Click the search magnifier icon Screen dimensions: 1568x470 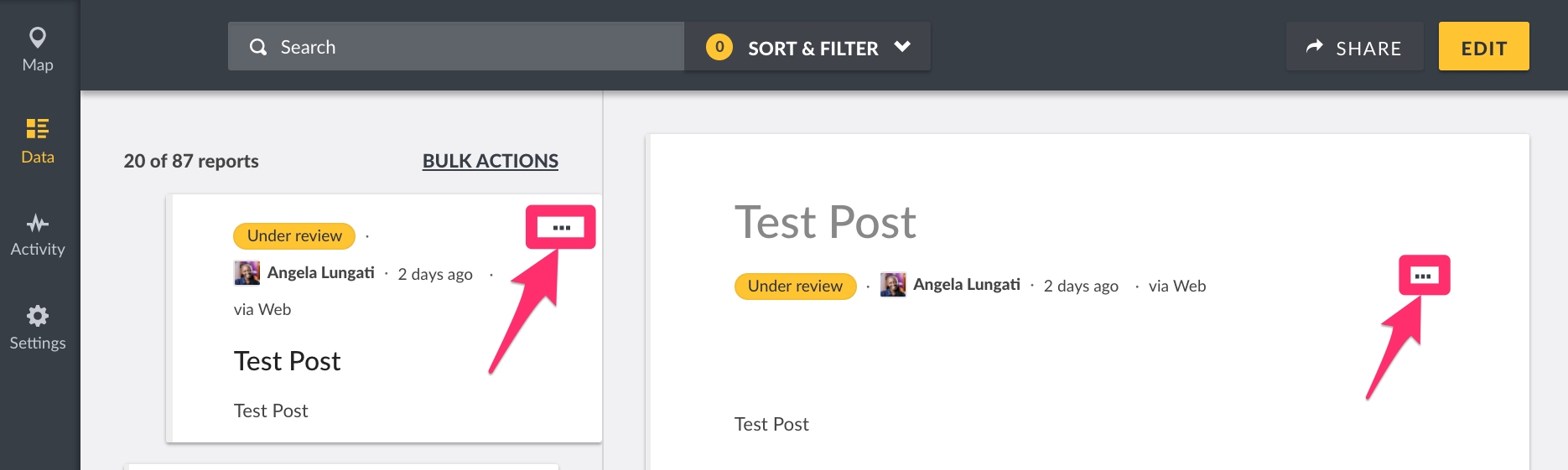(258, 47)
